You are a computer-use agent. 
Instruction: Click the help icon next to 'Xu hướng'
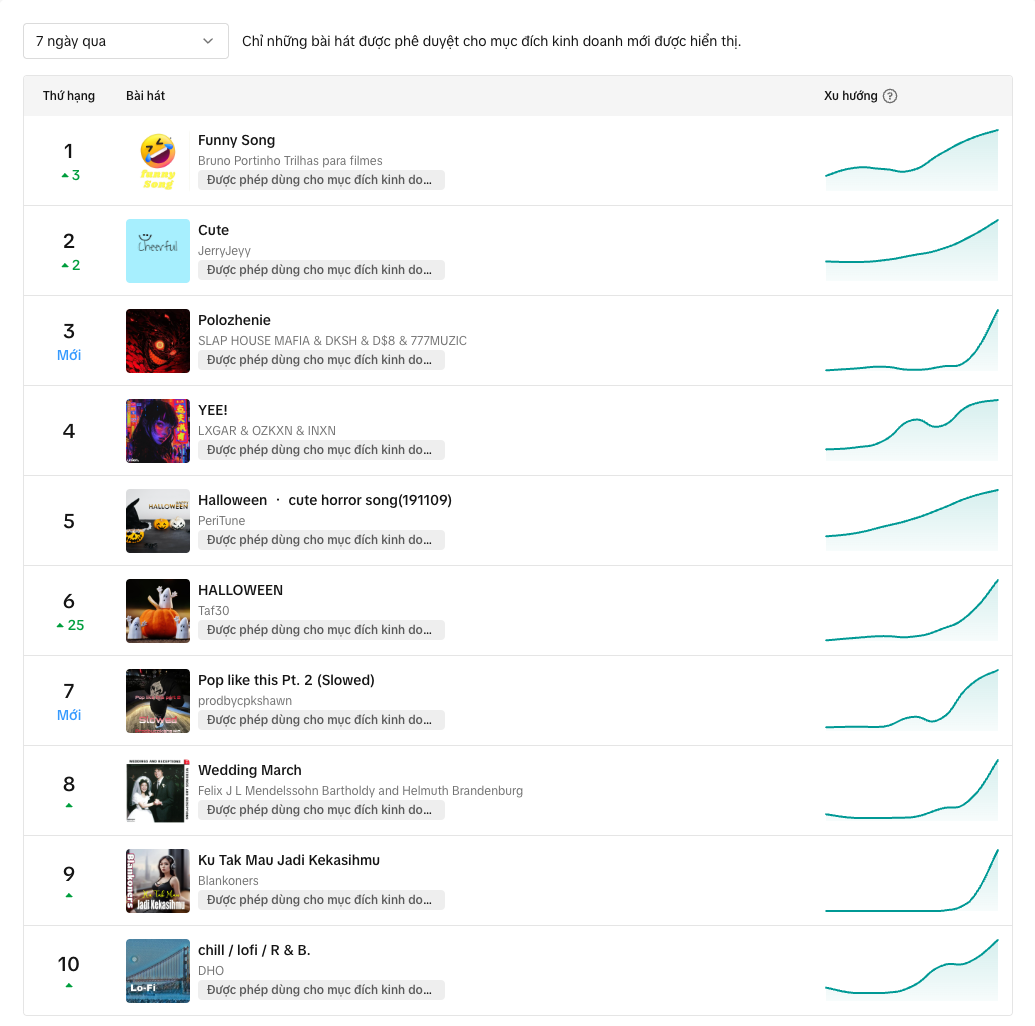coord(890,96)
